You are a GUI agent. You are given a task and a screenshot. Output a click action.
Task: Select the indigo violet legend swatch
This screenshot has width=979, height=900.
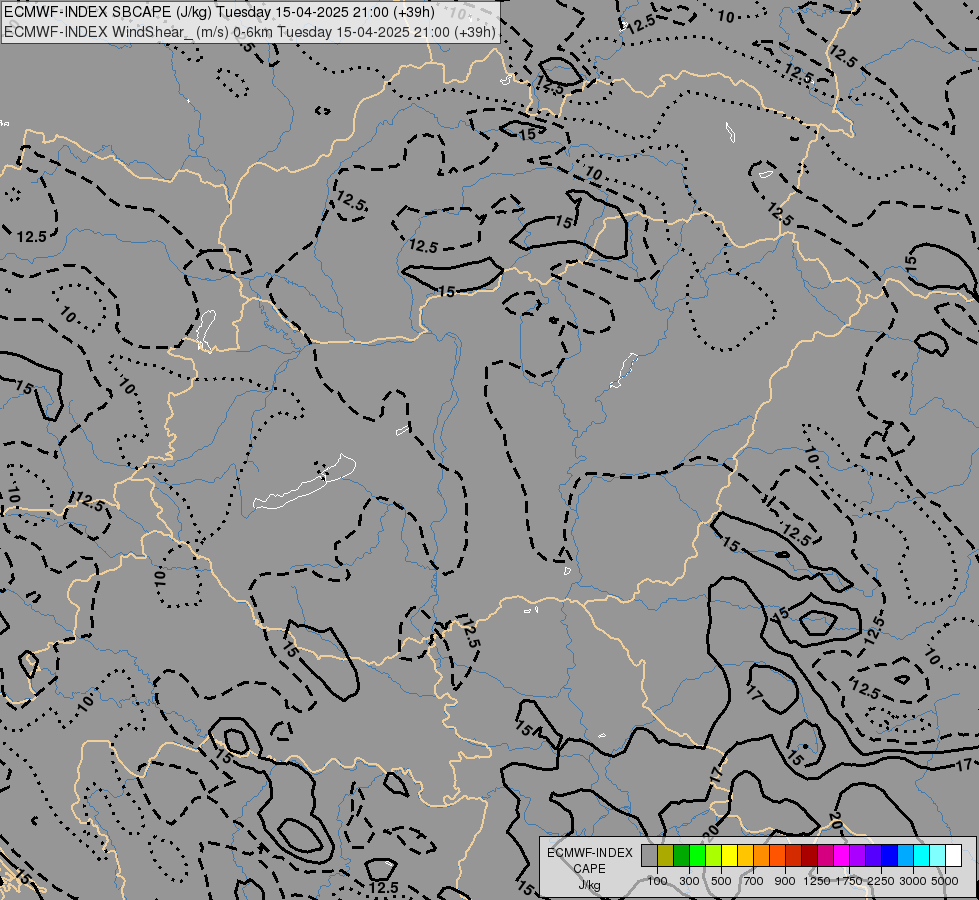873,856
